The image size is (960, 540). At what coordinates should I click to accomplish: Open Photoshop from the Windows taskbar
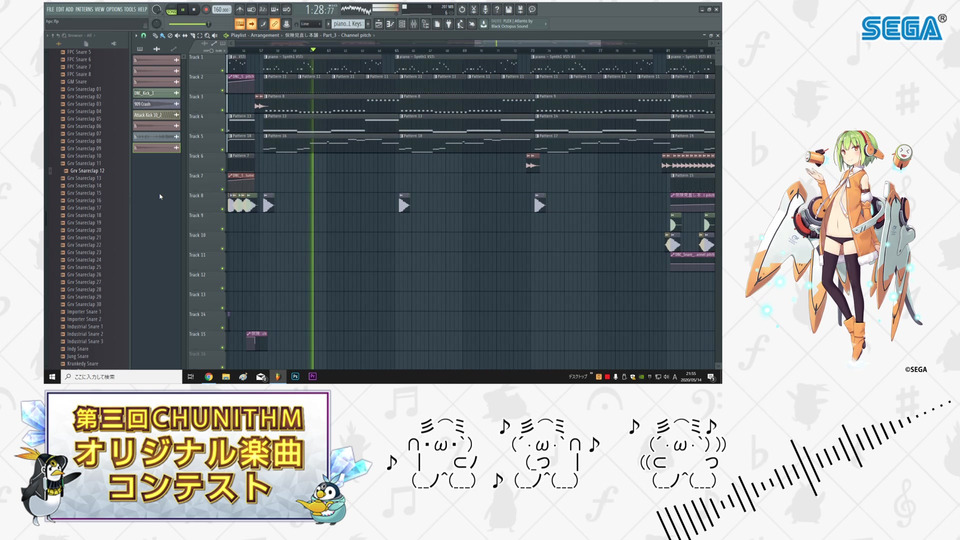tap(295, 377)
